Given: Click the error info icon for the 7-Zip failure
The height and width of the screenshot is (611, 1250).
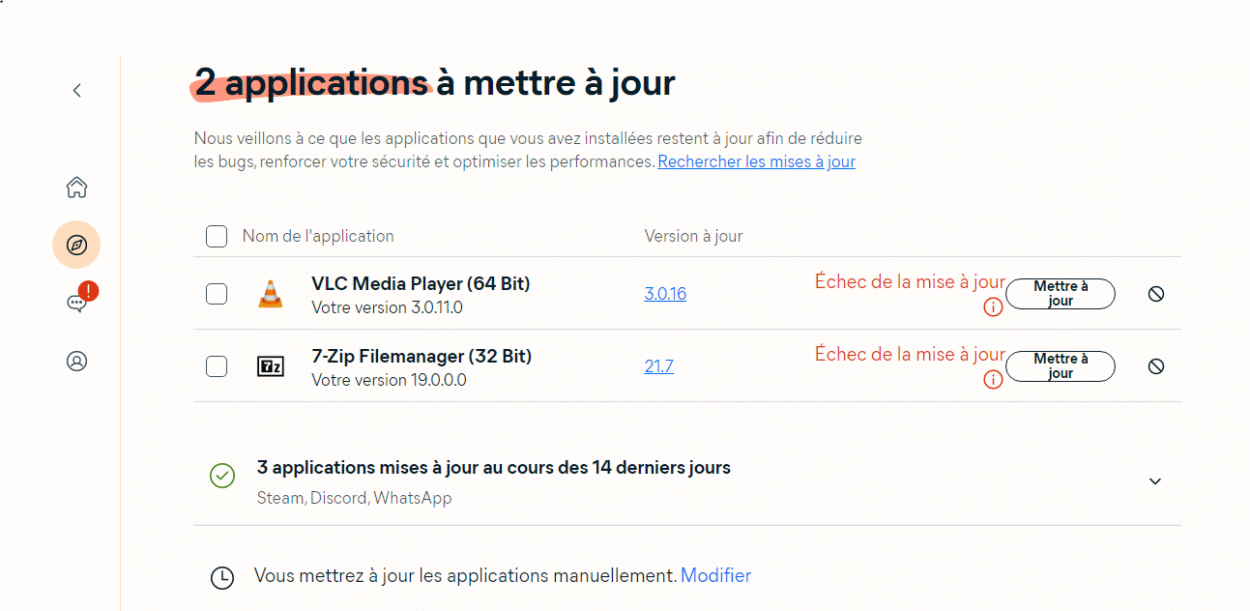Looking at the screenshot, I should pyautogui.click(x=993, y=380).
